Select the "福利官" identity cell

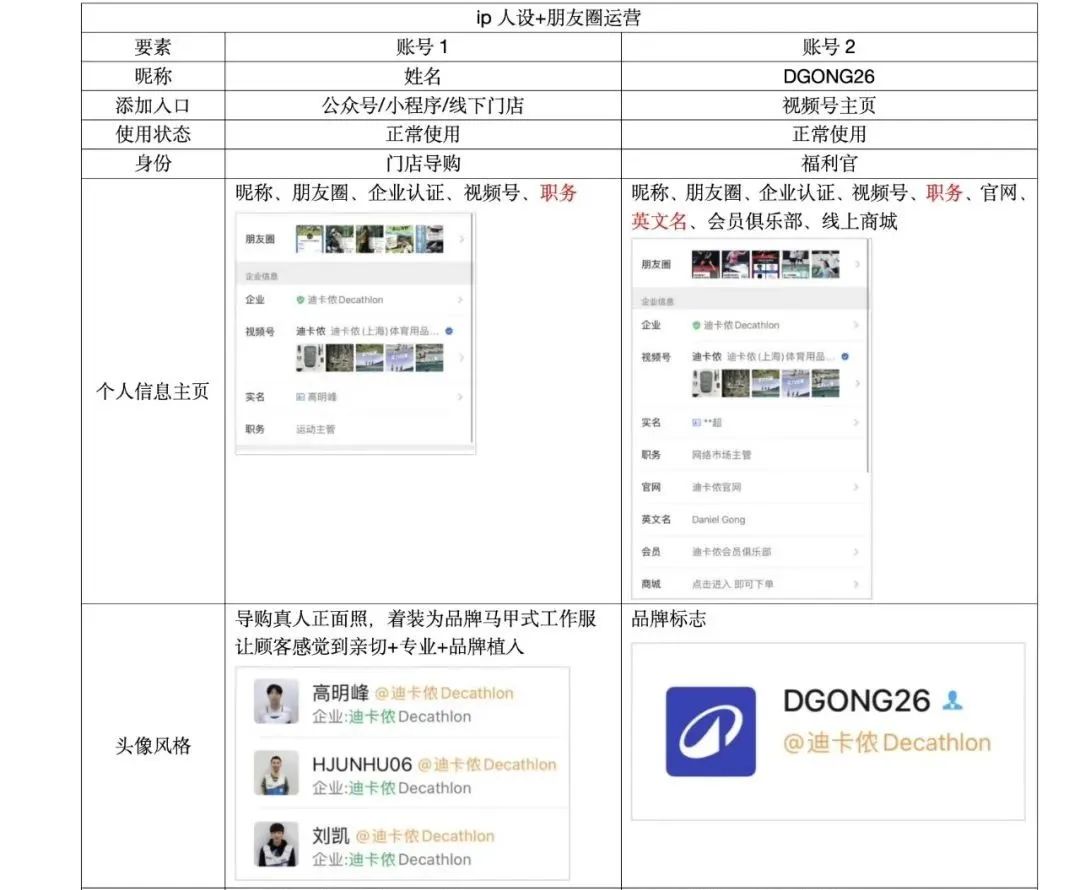pos(829,163)
